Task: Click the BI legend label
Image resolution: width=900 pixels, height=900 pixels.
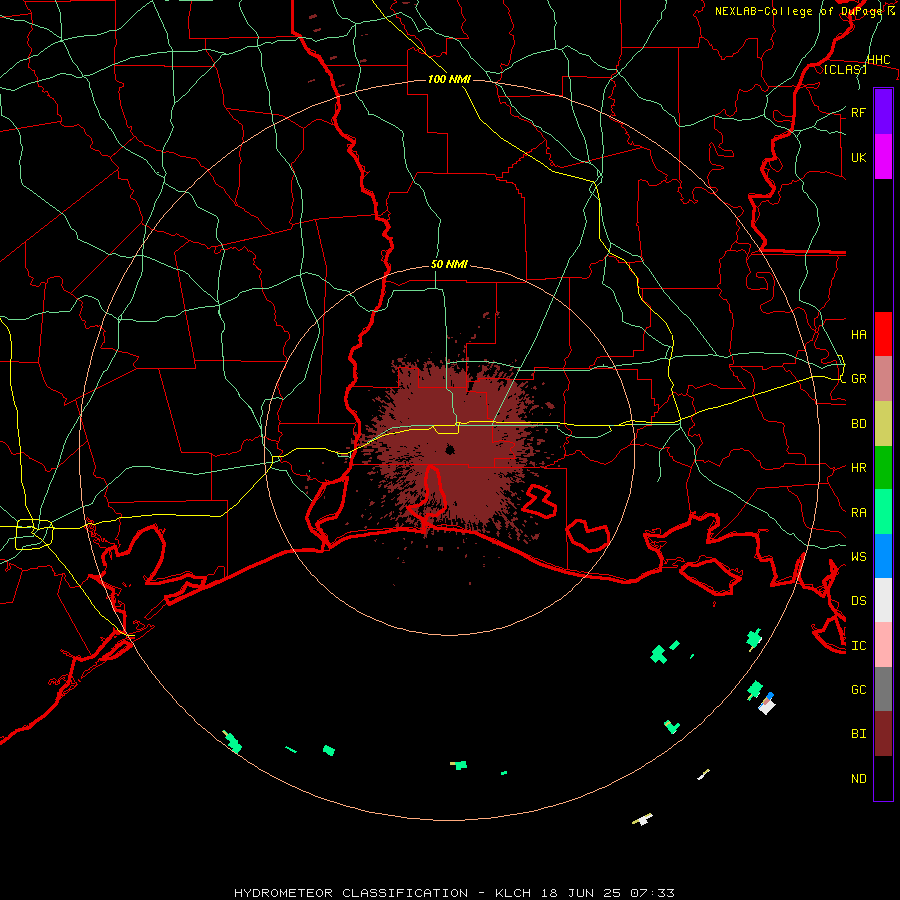Action: (x=858, y=734)
